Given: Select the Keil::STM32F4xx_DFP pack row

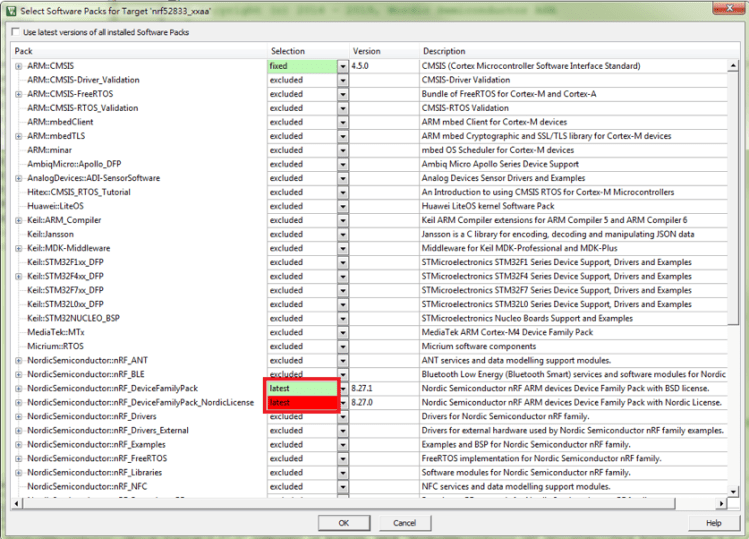Looking at the screenshot, I should coord(65,276).
